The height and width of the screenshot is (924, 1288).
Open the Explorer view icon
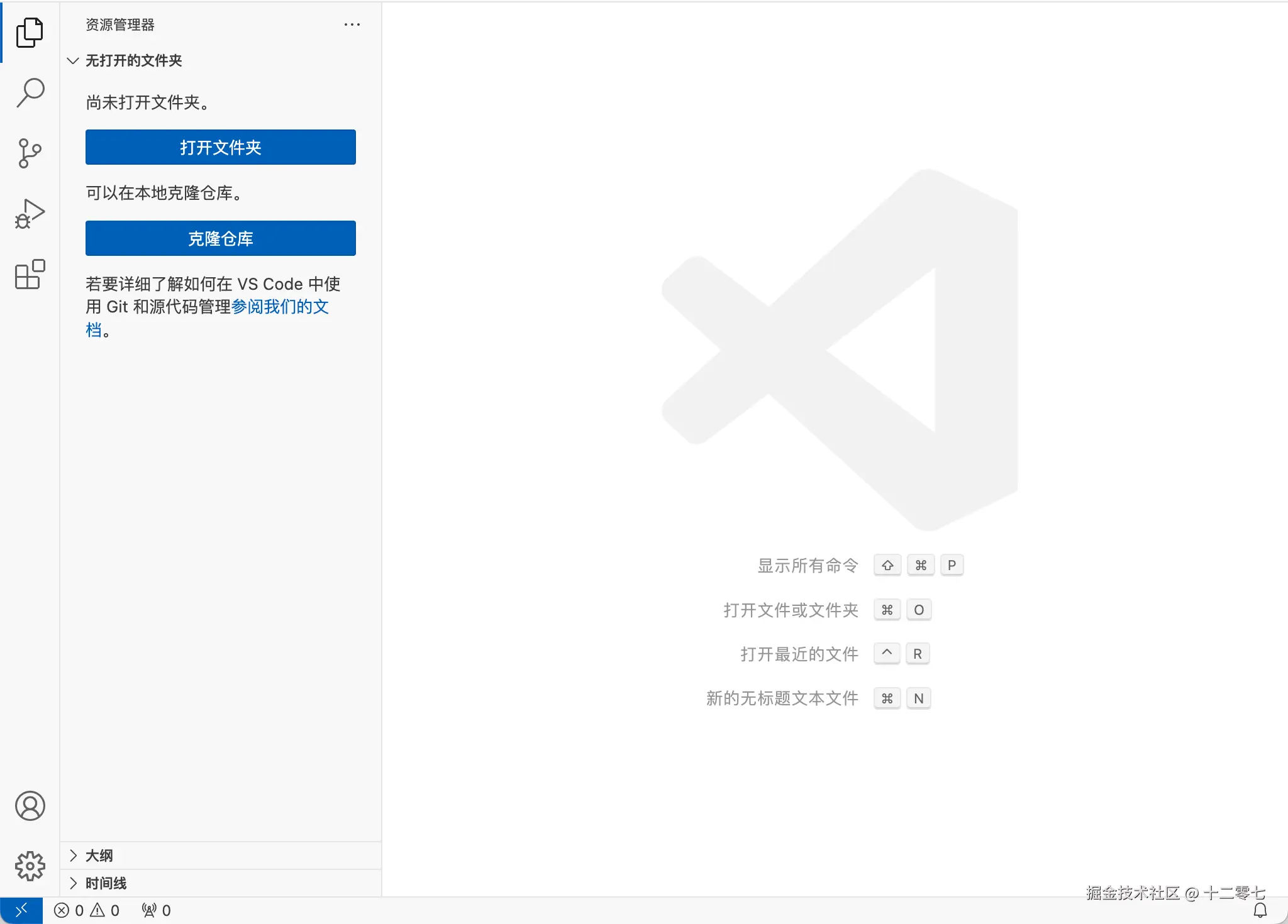(30, 32)
